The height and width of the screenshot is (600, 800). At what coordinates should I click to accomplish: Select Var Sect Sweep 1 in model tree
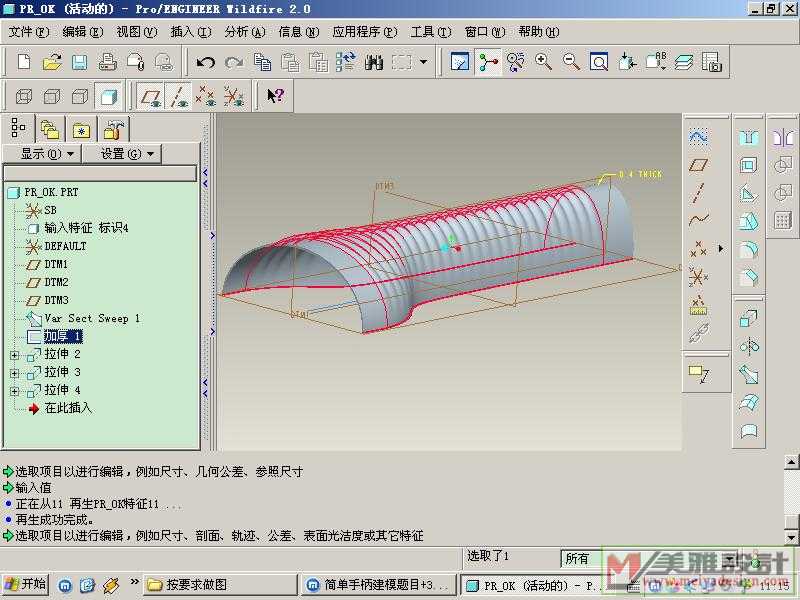click(x=92, y=318)
